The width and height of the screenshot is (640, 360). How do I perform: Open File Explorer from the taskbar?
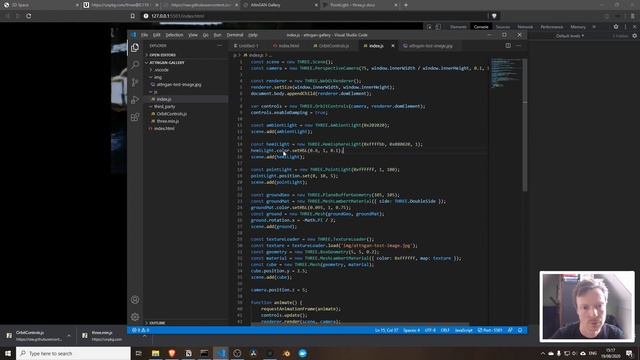(x=156, y=353)
